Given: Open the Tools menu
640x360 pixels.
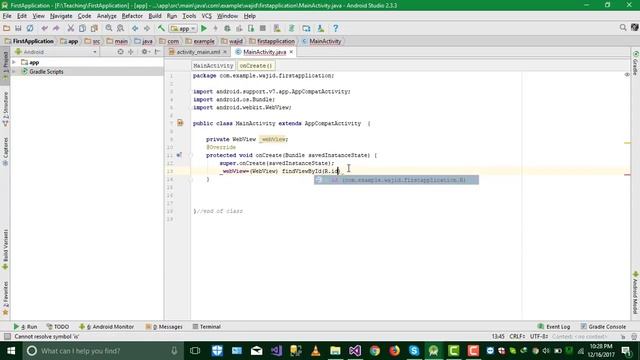Looking at the screenshot, I should pyautogui.click(x=189, y=16).
